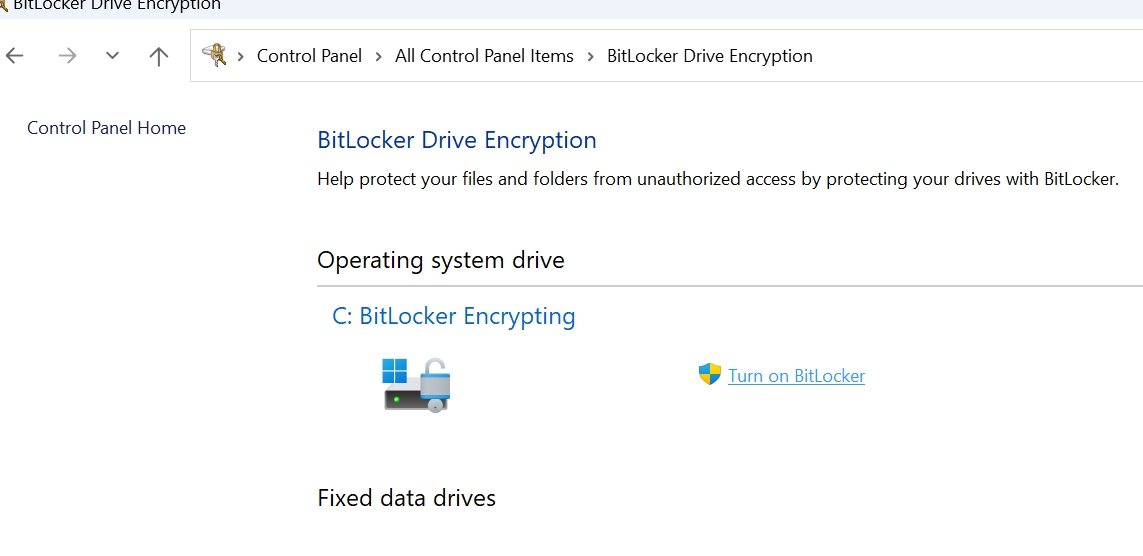Go back using the back arrow

pyautogui.click(x=15, y=56)
